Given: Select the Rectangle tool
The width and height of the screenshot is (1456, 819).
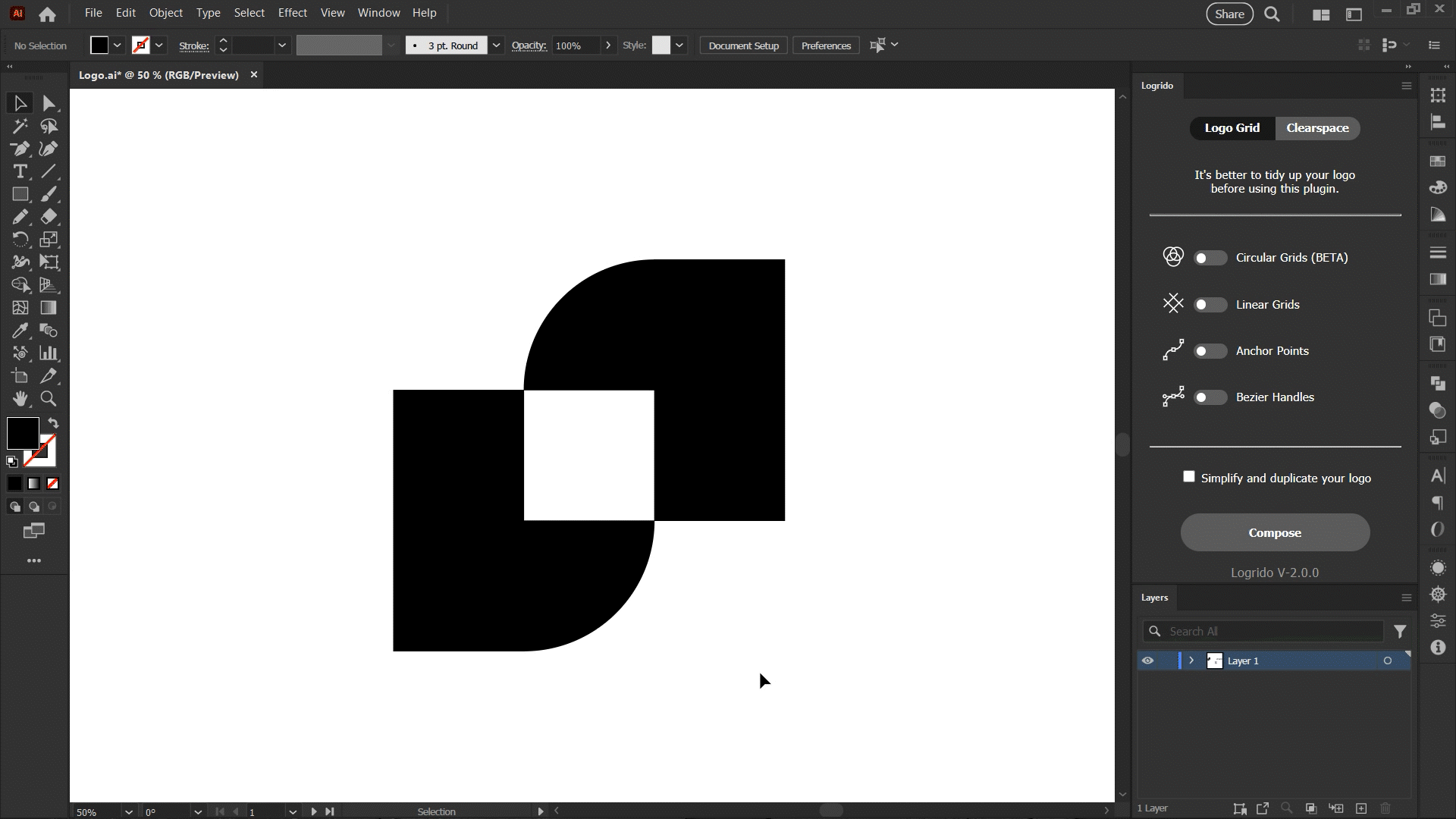Looking at the screenshot, I should pyautogui.click(x=20, y=194).
